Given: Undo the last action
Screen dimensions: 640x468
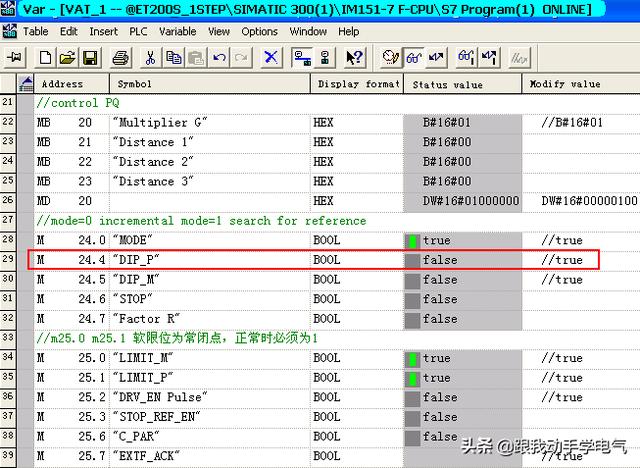Looking at the screenshot, I should tap(219, 58).
